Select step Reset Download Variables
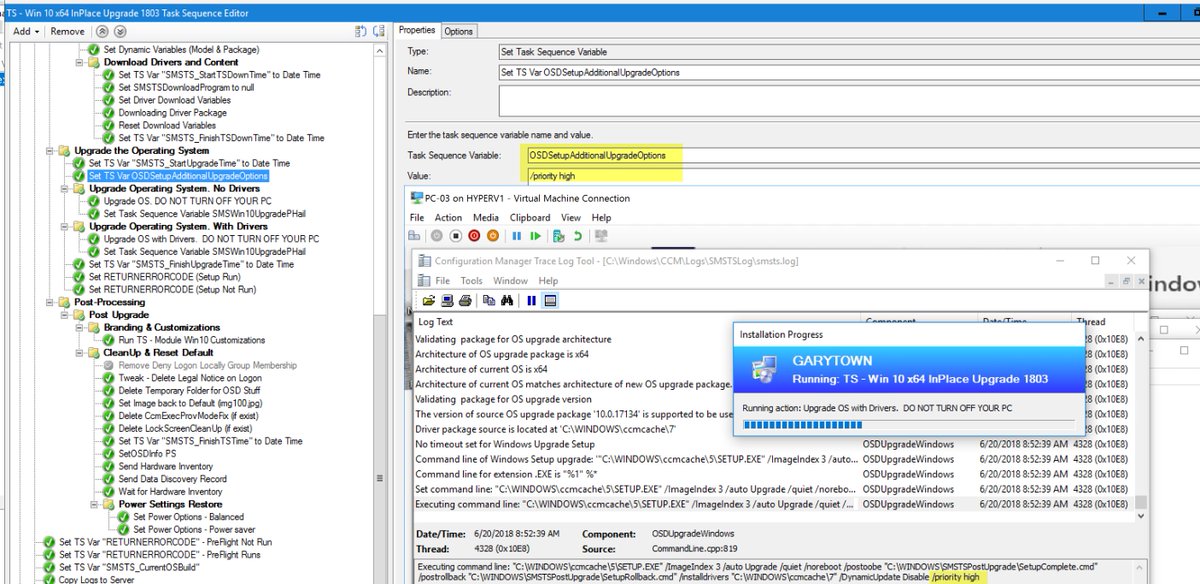 click(x=166, y=126)
